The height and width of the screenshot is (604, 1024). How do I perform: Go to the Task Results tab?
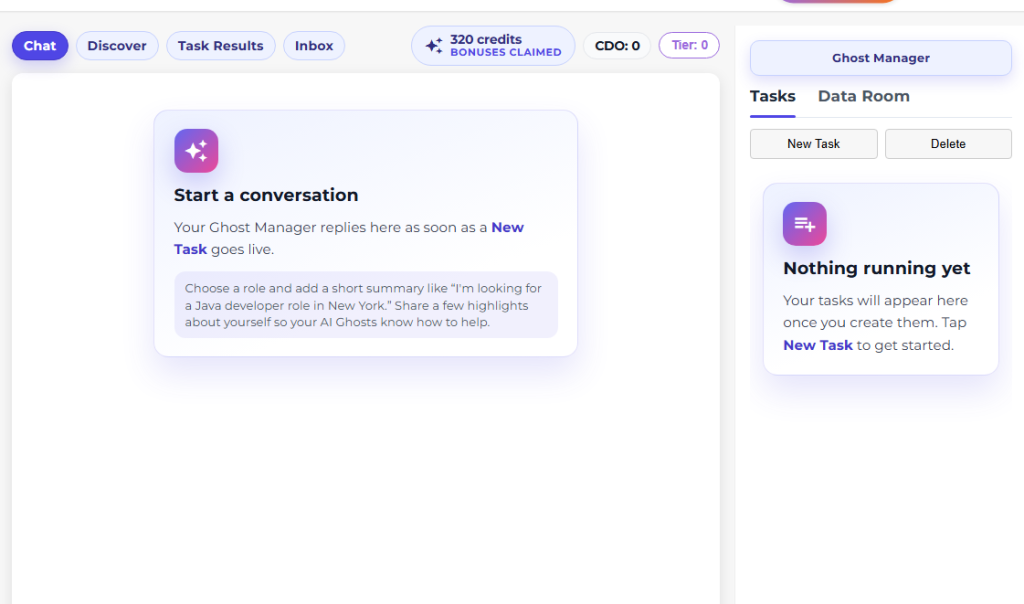click(220, 46)
